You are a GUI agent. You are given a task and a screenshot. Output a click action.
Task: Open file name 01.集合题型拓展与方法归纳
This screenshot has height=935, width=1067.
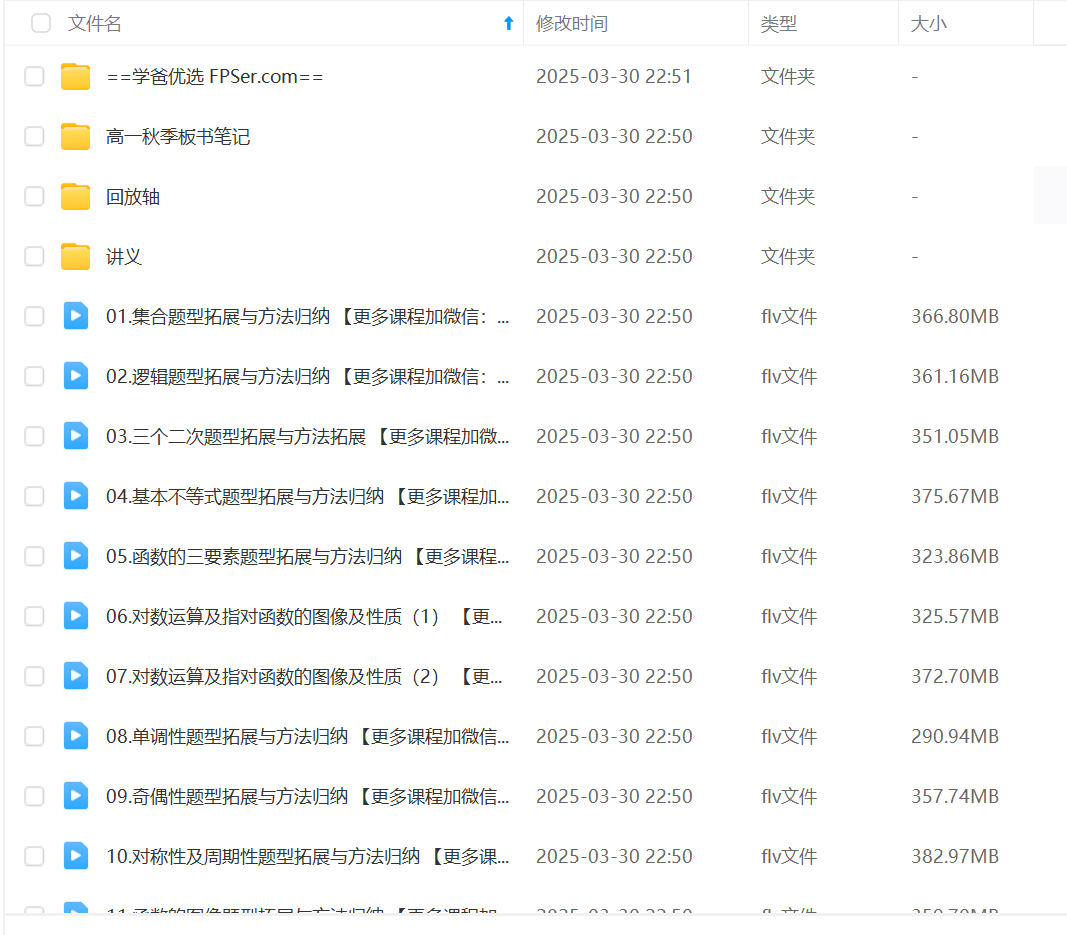coord(308,316)
